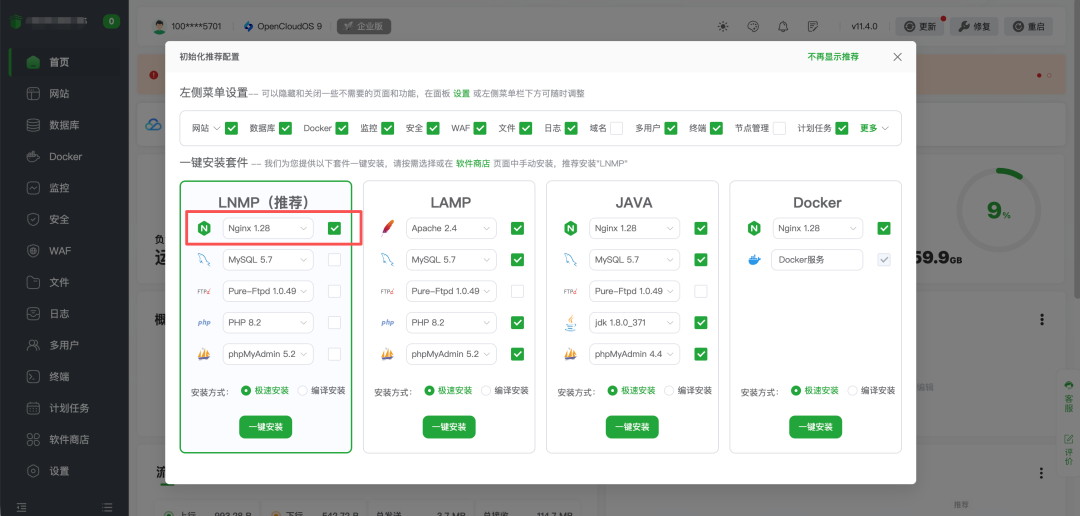The width and height of the screenshot is (1080, 516).
Task: Uncheck the LNMP Nginx 1.28 checkbox
Action: pyautogui.click(x=335, y=229)
